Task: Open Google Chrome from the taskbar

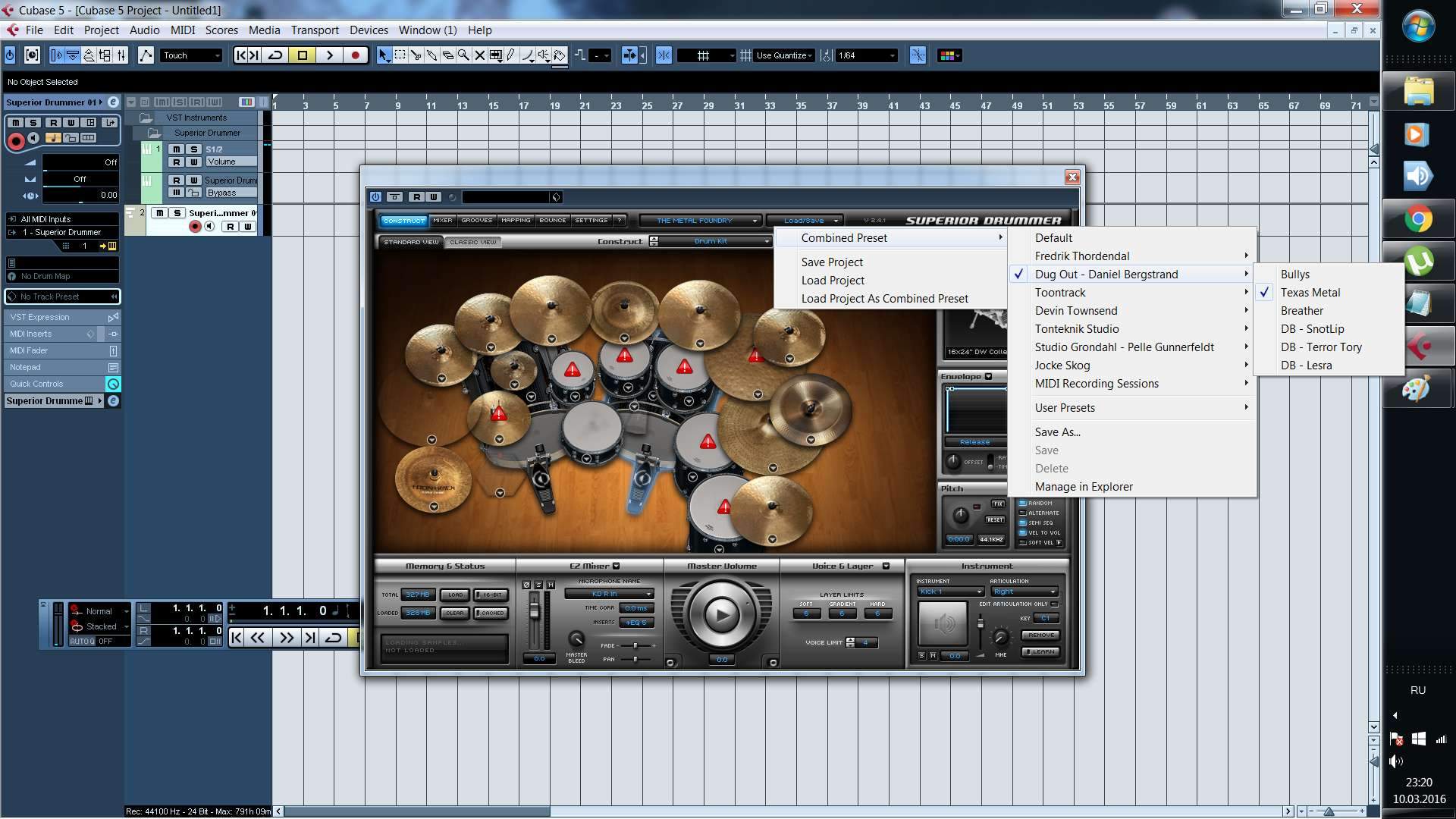Action: click(1418, 220)
